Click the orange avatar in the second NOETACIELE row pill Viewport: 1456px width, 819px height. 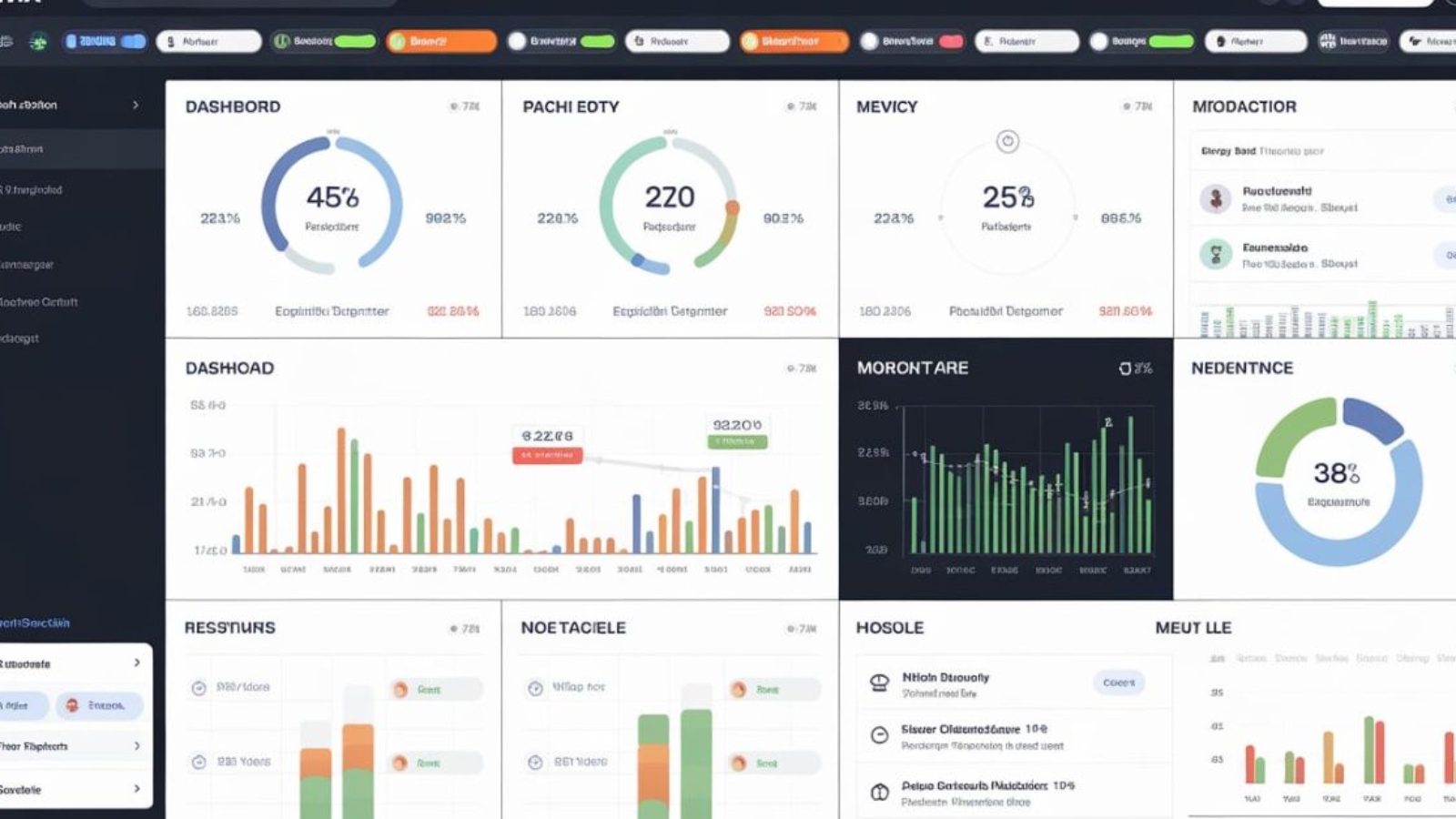739,763
